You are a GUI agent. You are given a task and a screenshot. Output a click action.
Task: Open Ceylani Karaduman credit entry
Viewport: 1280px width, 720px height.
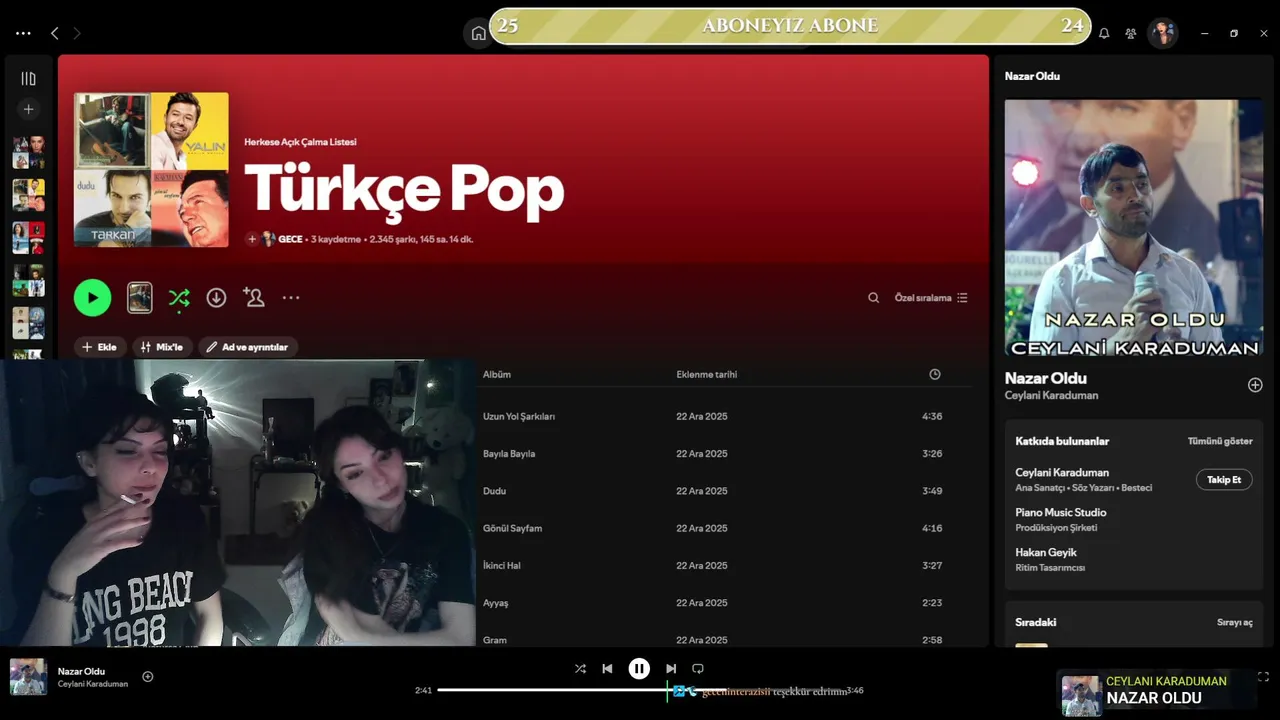[x=1061, y=472]
